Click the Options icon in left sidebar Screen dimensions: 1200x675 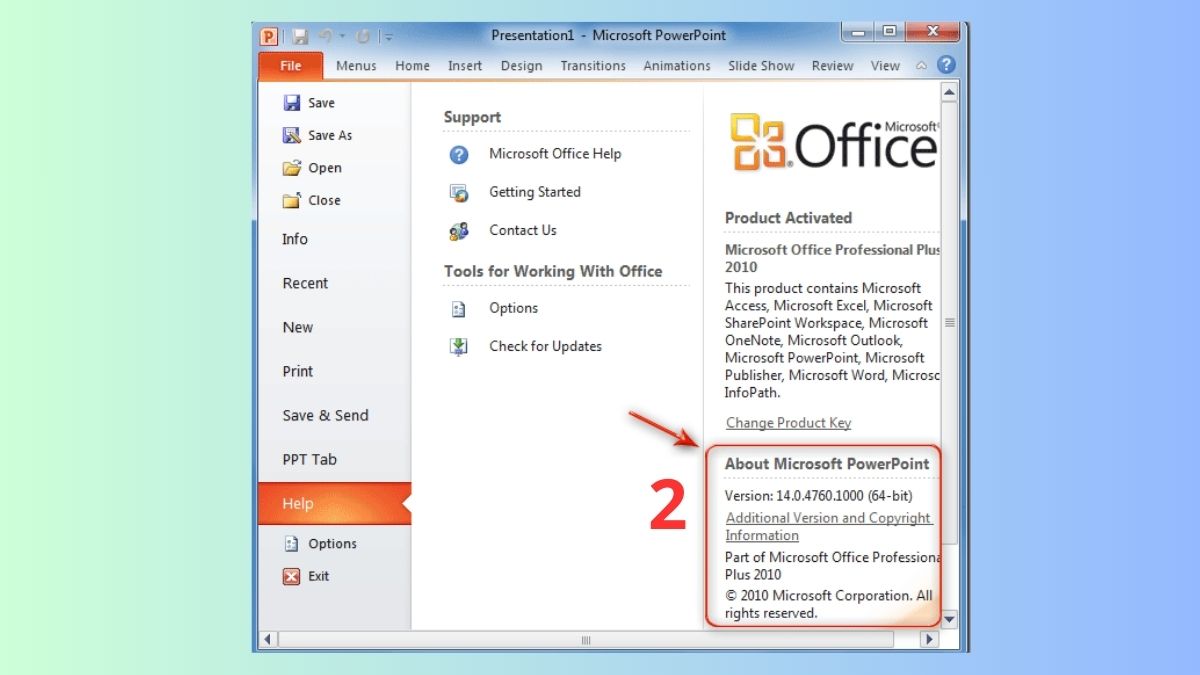(292, 544)
